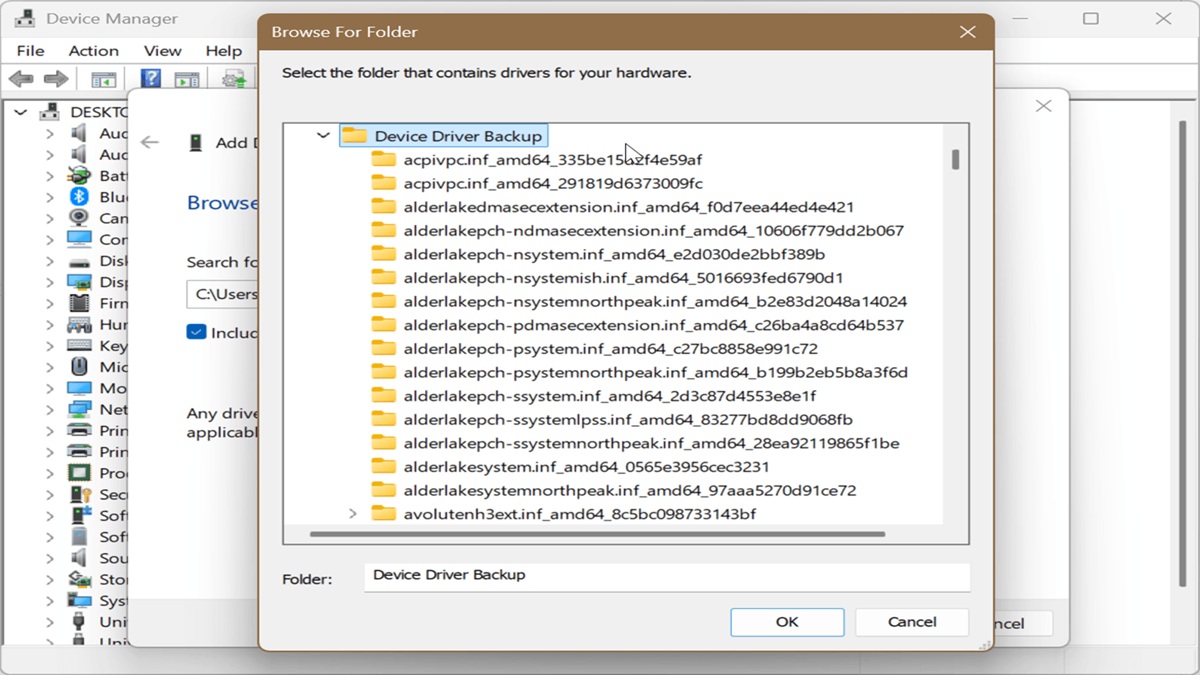Expand the Keyboards node chevron

pos(49,346)
